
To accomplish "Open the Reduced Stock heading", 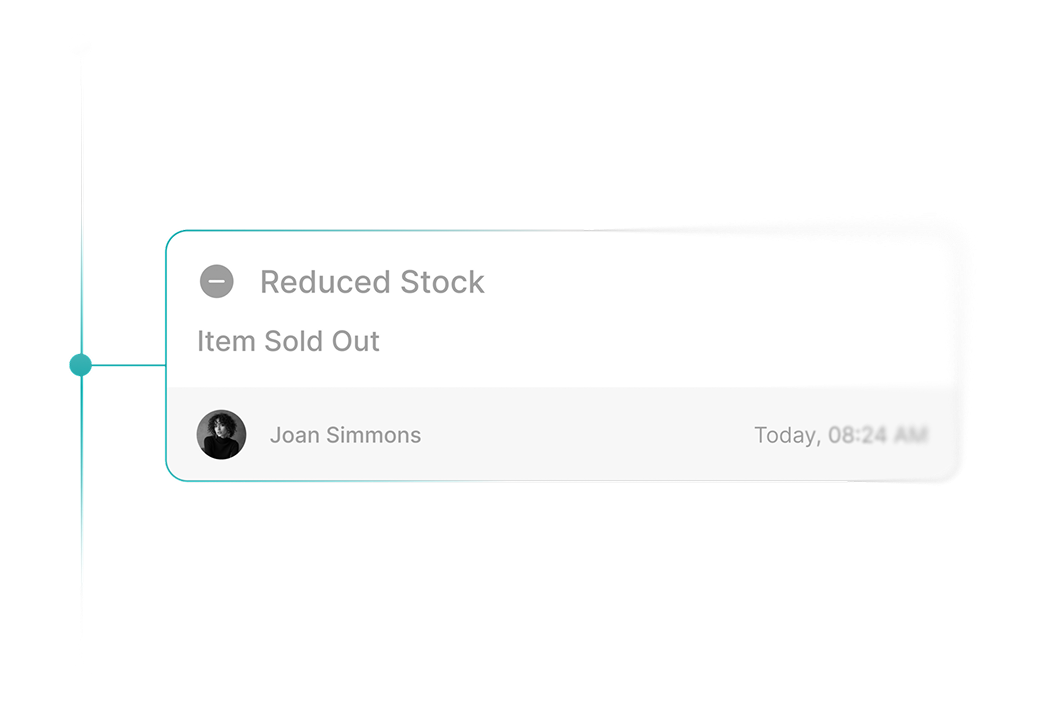I will (x=372, y=281).
